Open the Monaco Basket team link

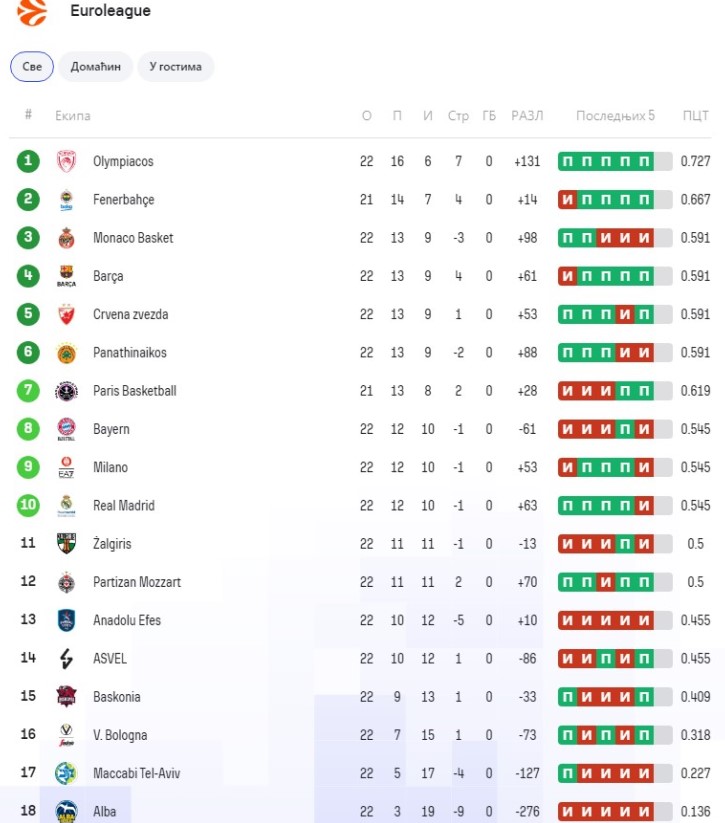(x=133, y=238)
